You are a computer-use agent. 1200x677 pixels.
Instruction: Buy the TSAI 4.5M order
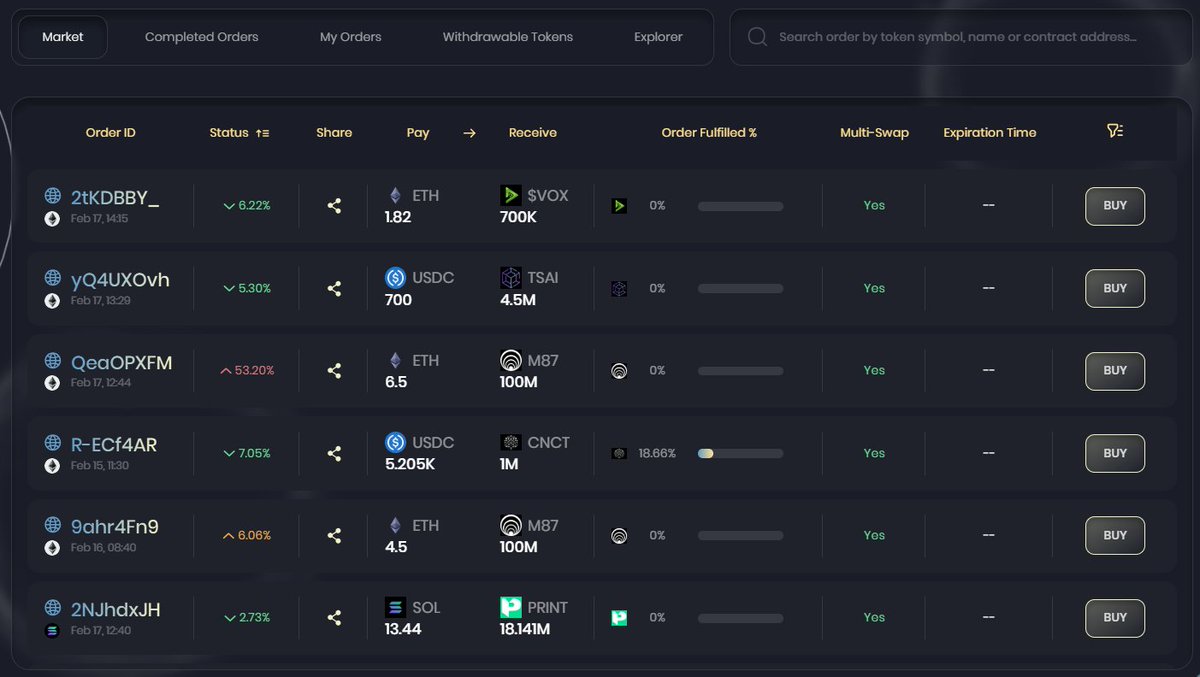pyautogui.click(x=1115, y=288)
